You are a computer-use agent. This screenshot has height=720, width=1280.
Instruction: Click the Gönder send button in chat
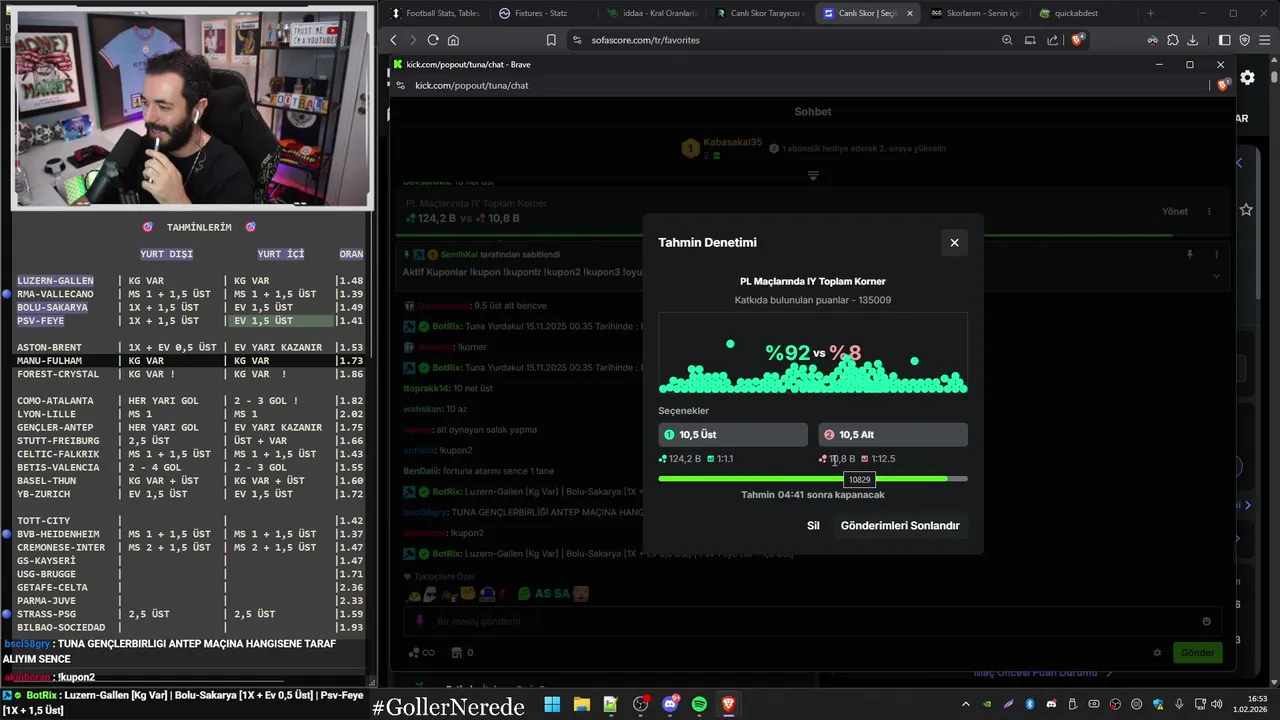1197,652
